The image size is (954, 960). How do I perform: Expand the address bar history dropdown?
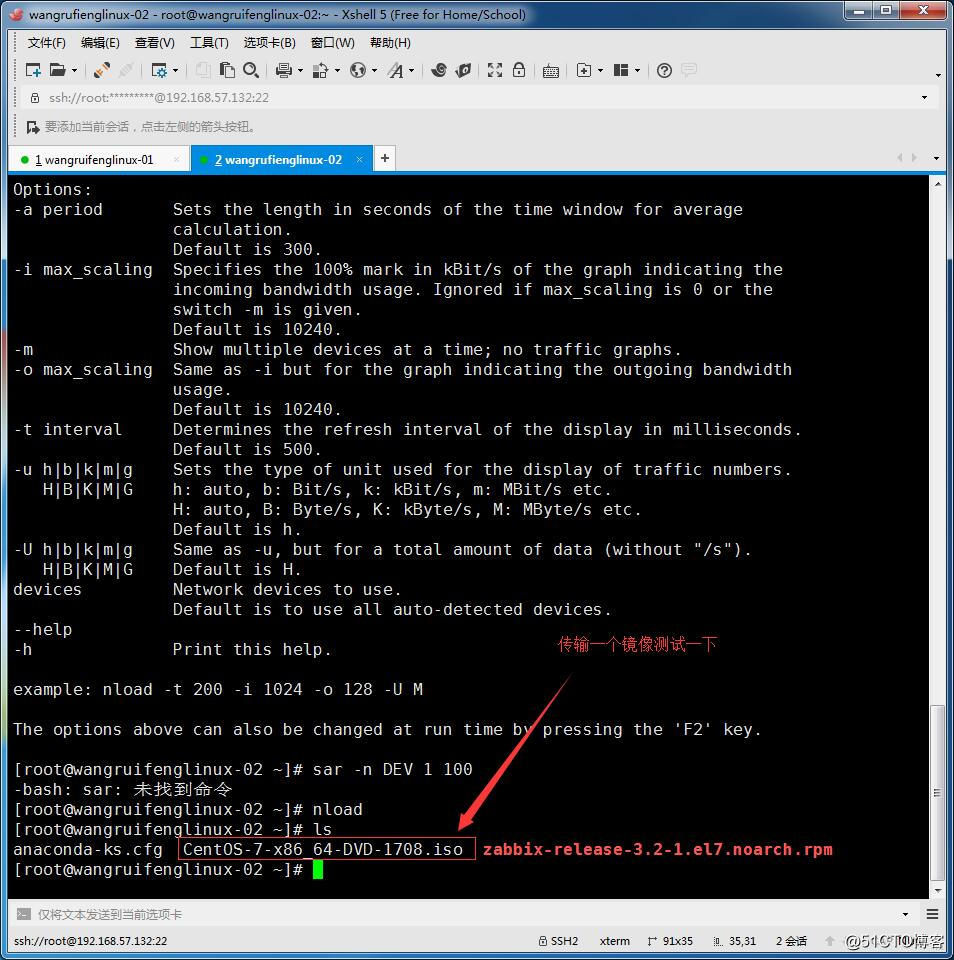coord(925,98)
